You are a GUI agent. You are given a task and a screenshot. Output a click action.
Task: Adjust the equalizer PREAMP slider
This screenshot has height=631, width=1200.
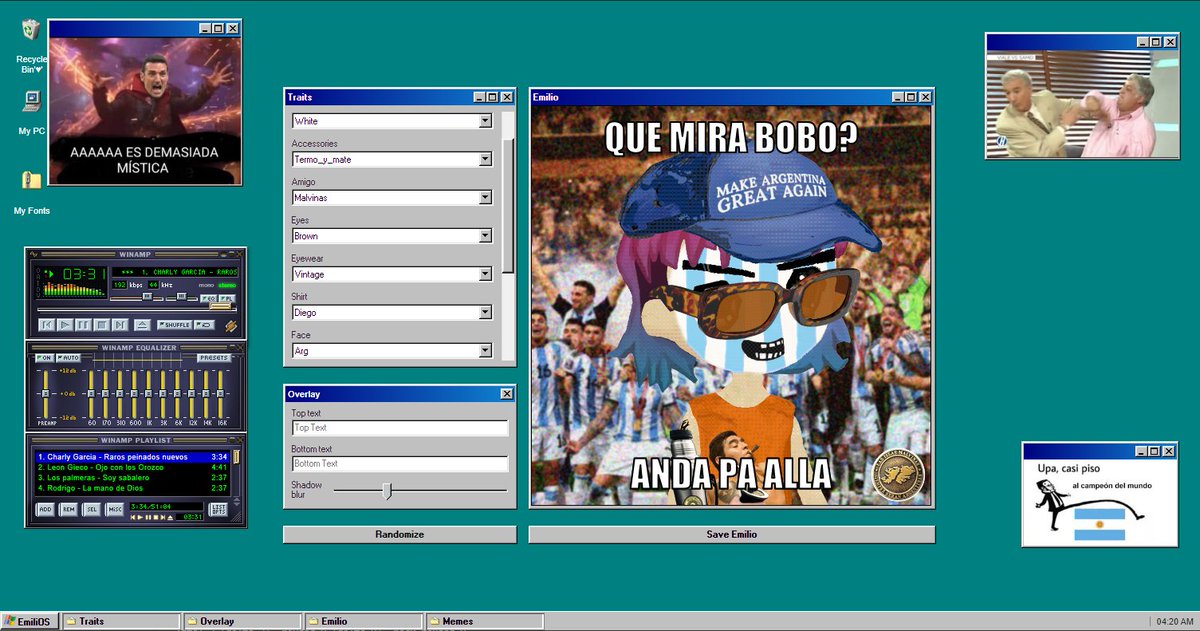[x=46, y=394]
